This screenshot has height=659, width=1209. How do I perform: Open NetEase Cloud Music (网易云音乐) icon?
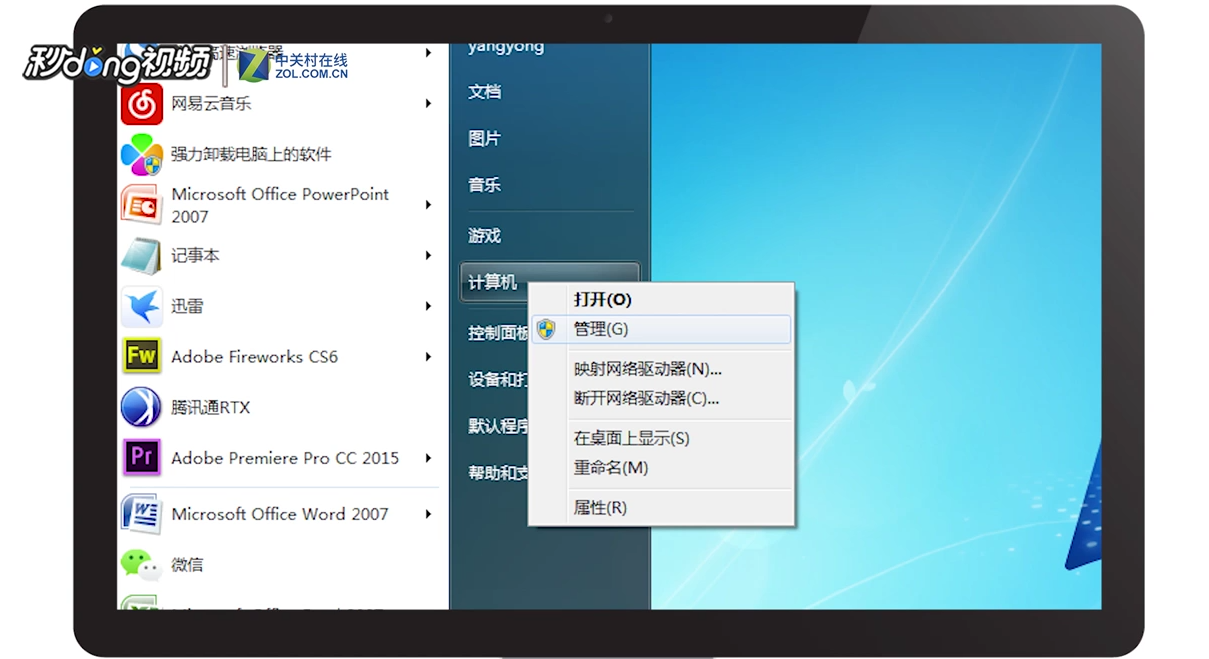[142, 103]
